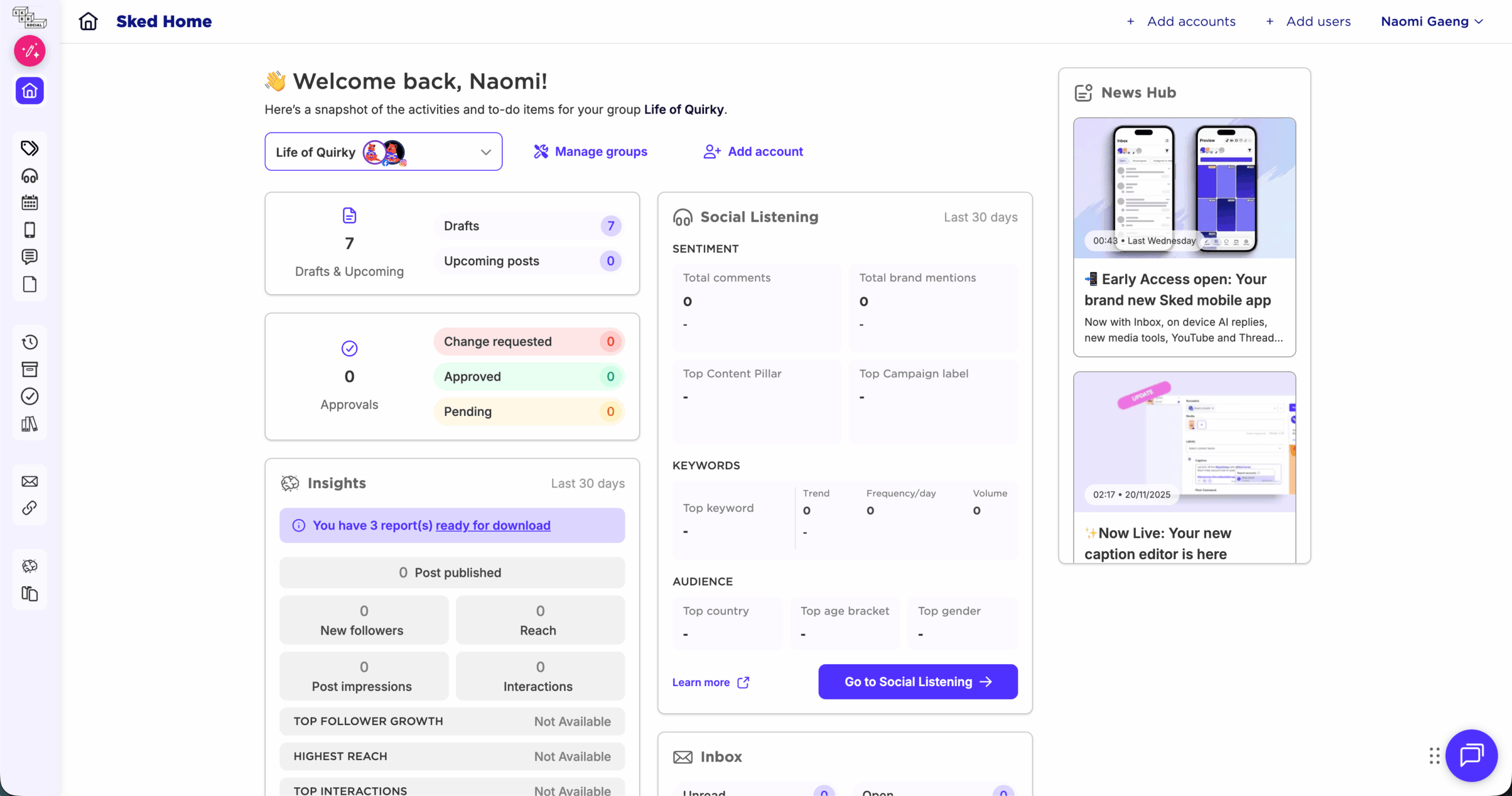
Task: Select the magic wand AI creation tool
Action: coord(30,51)
